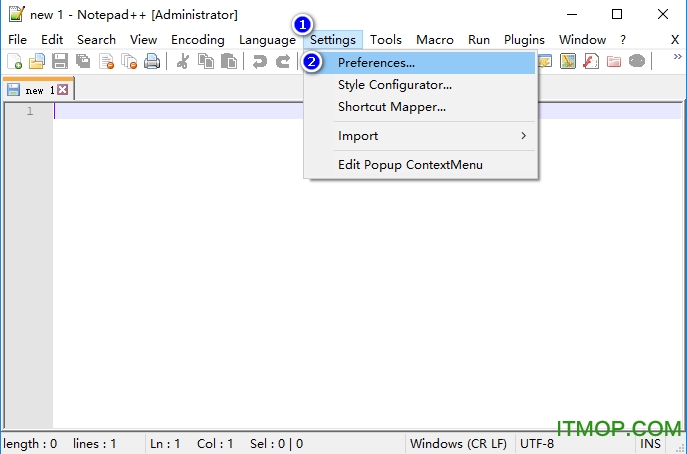
Task: Click Windows (CR LF) line ending indicator
Action: [458, 444]
